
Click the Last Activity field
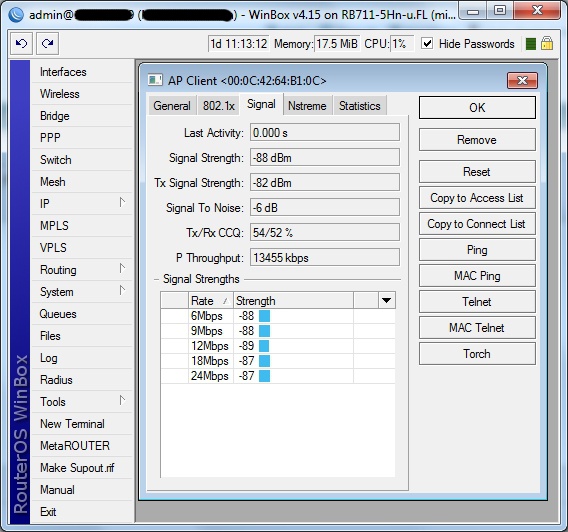click(x=325, y=133)
